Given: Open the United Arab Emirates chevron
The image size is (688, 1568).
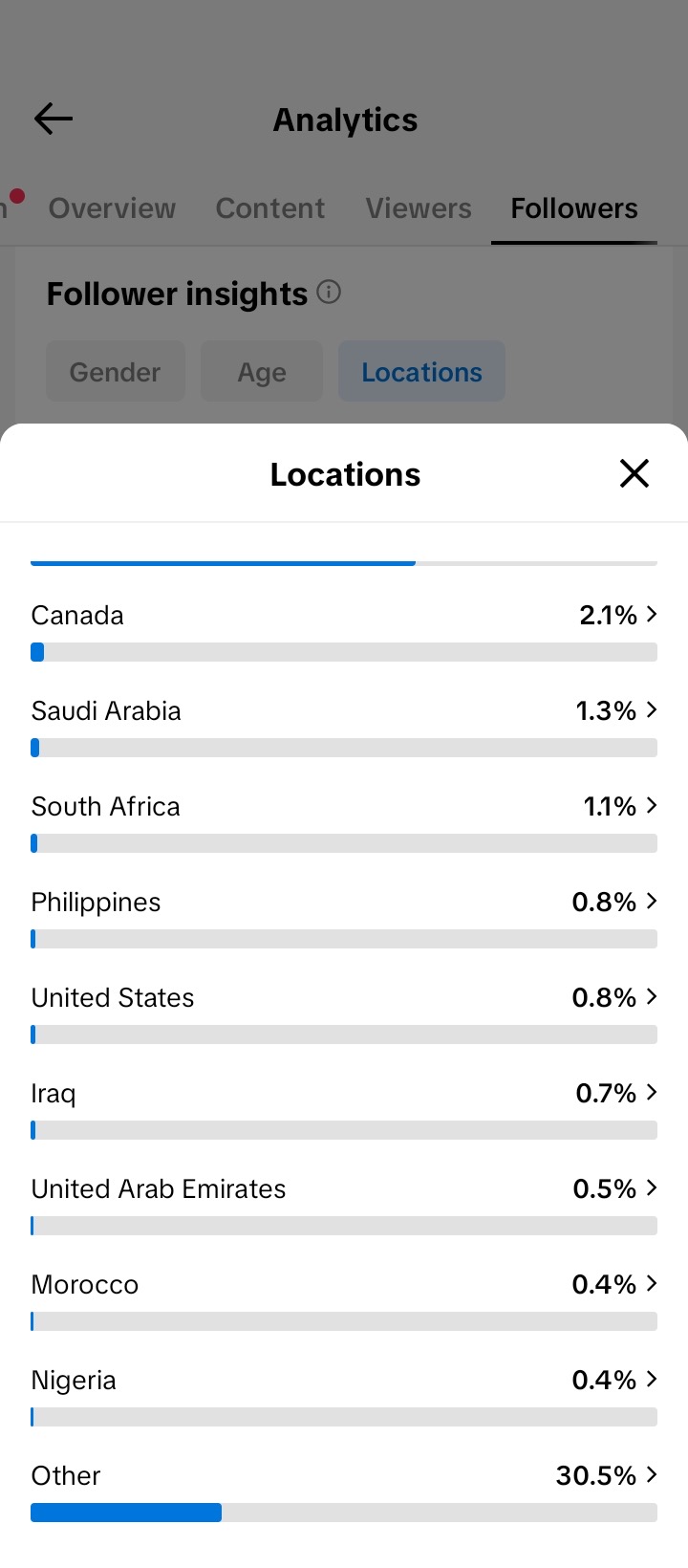Looking at the screenshot, I should [x=652, y=1187].
